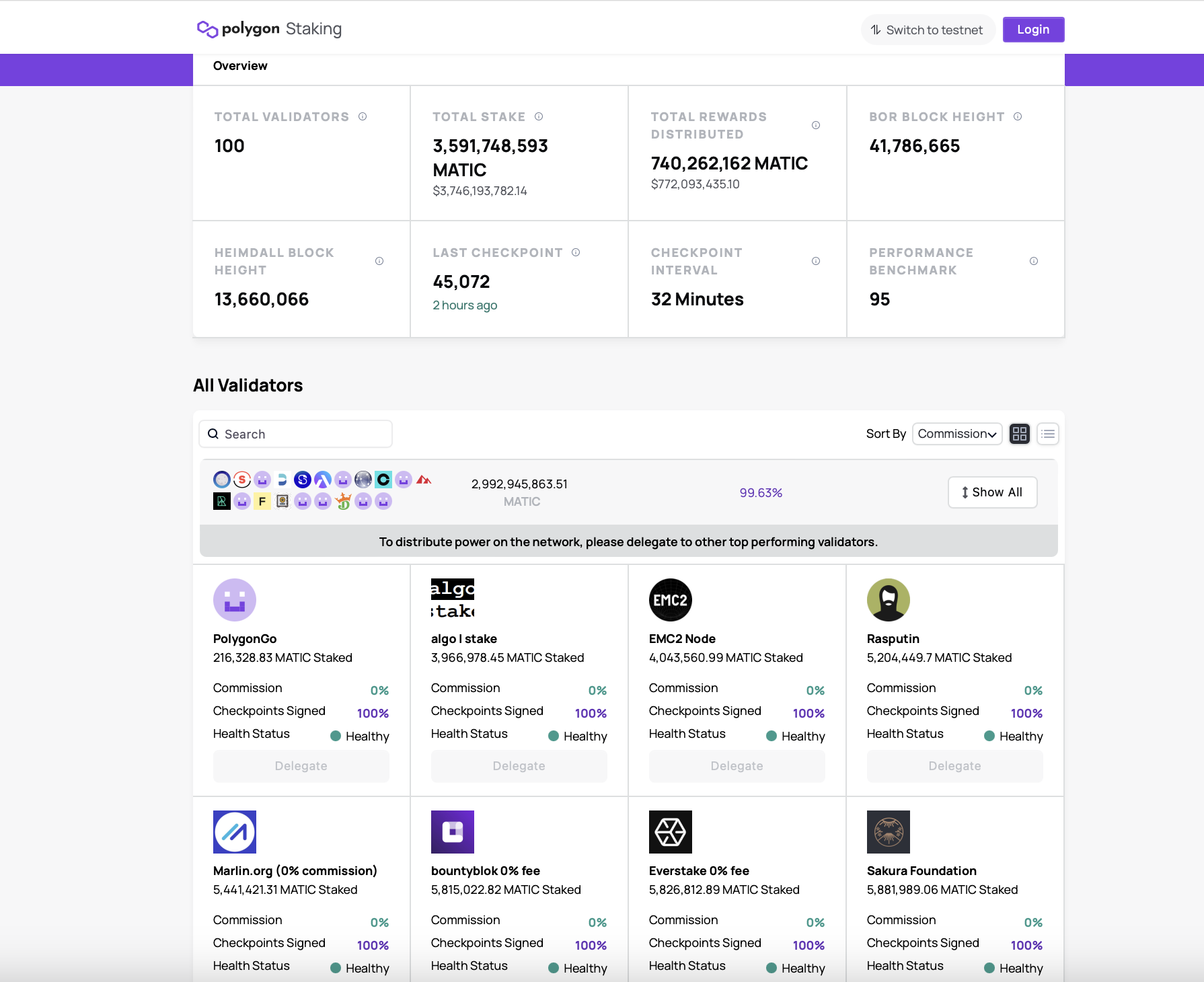The image size is (1204, 982).
Task: Click the Bor Block Height info icon
Action: [1018, 116]
